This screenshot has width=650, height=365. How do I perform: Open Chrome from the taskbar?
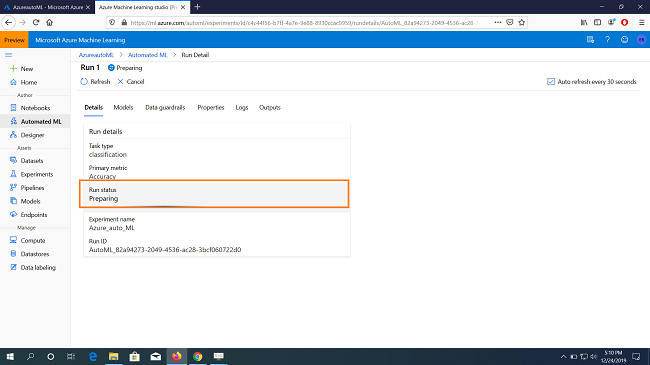(197, 357)
